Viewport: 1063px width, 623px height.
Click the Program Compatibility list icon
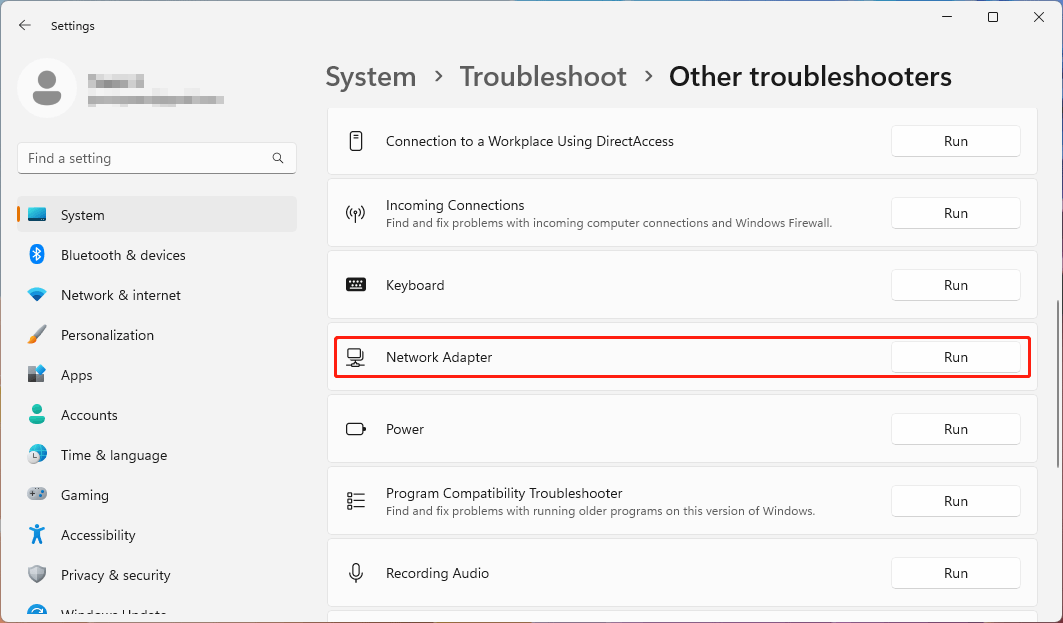[356, 501]
